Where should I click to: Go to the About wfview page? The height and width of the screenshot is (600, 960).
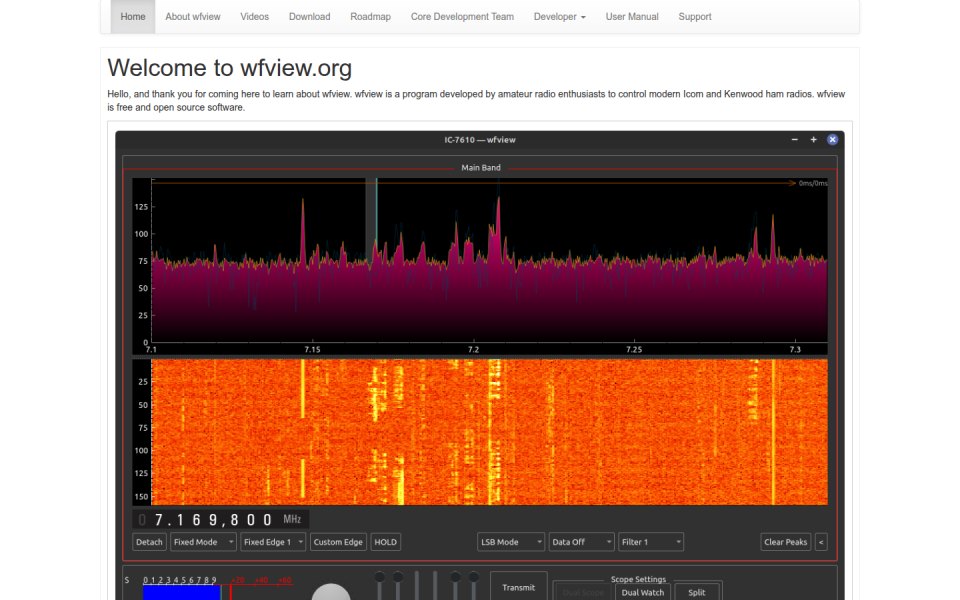[193, 17]
